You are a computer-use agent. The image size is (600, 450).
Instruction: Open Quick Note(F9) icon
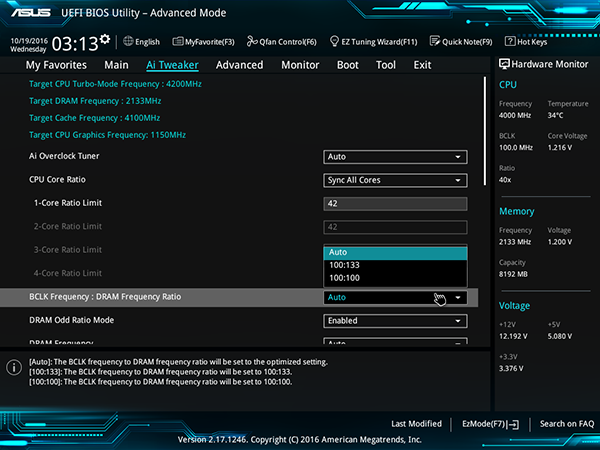click(x=435, y=41)
